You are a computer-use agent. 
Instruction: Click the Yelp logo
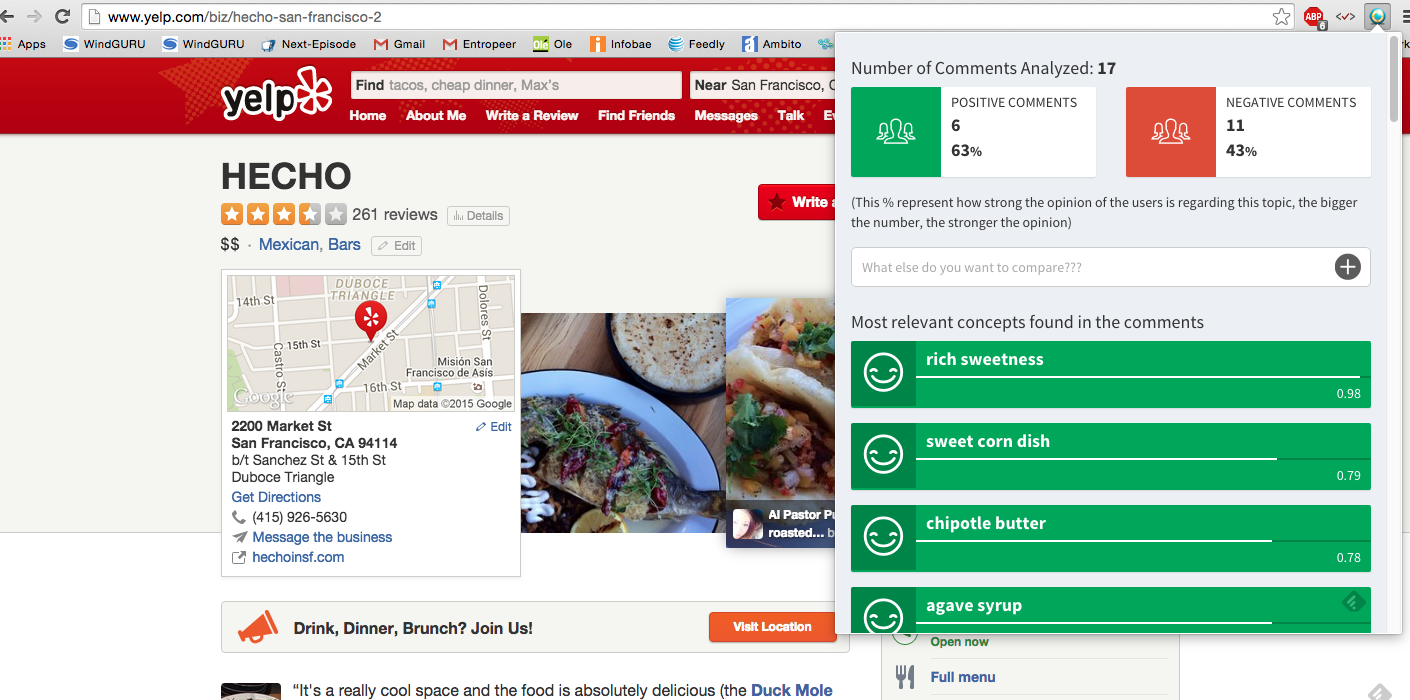tap(276, 96)
